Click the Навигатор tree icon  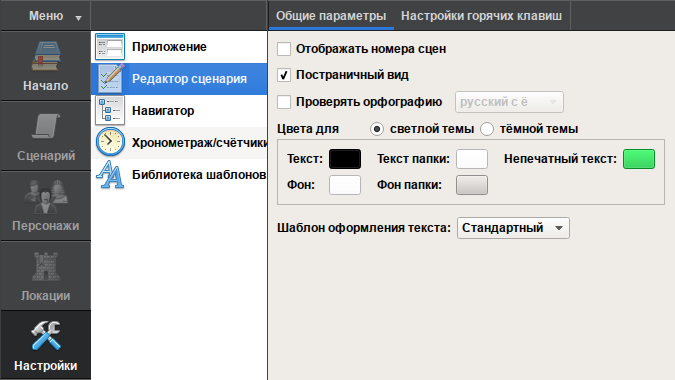click(x=110, y=111)
